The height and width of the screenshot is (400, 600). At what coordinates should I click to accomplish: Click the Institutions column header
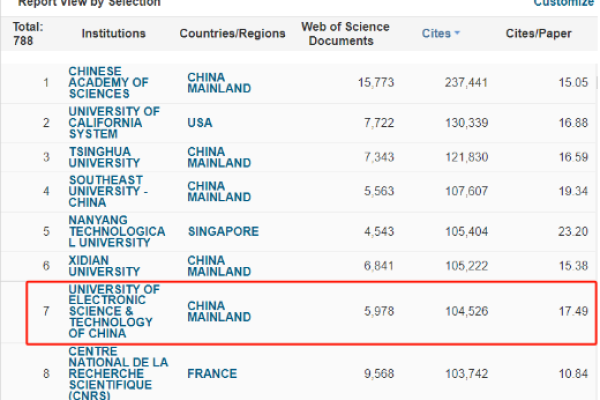pyautogui.click(x=114, y=33)
